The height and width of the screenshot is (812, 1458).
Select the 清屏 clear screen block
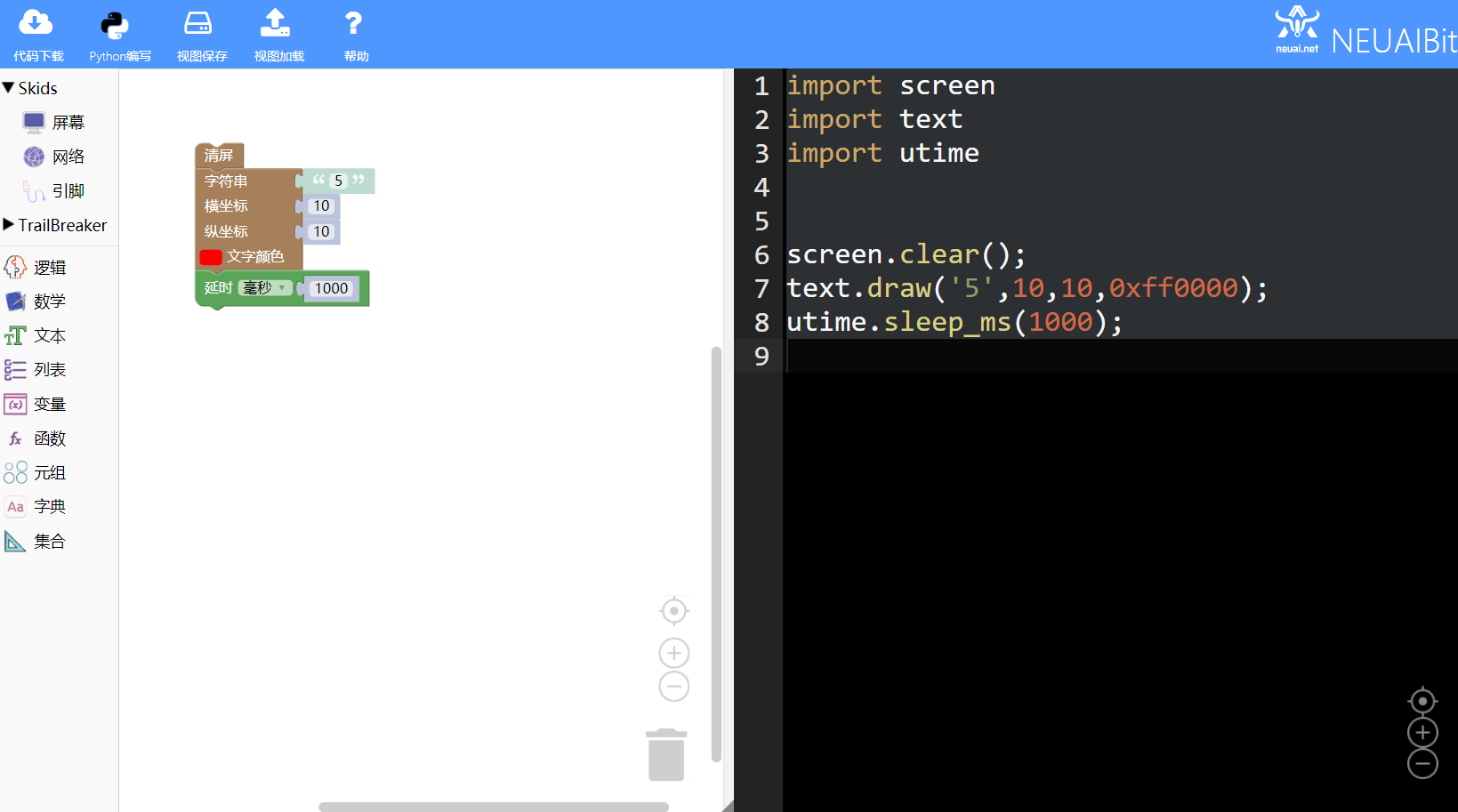tap(219, 156)
